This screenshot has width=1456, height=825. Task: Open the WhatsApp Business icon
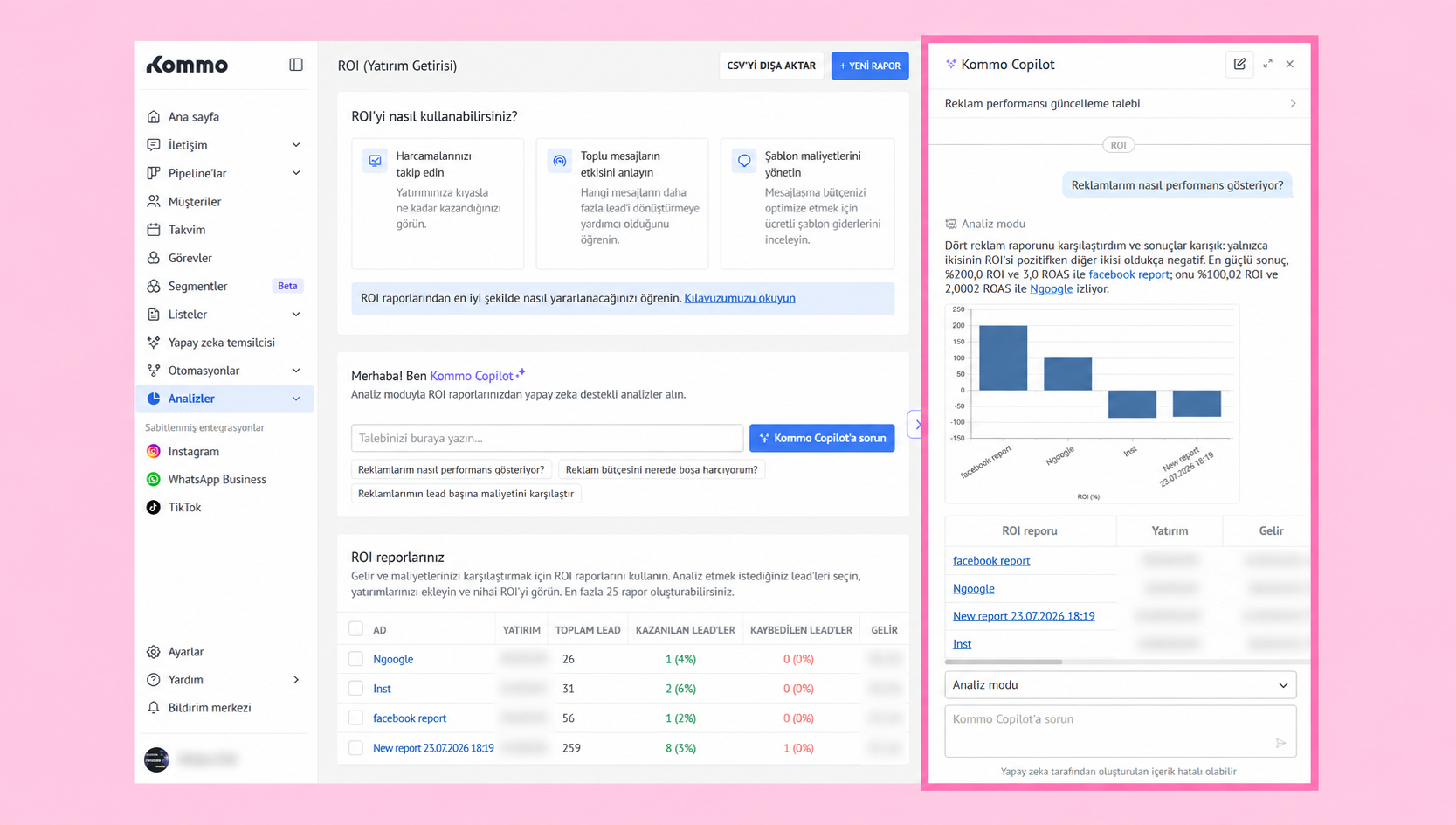(154, 479)
